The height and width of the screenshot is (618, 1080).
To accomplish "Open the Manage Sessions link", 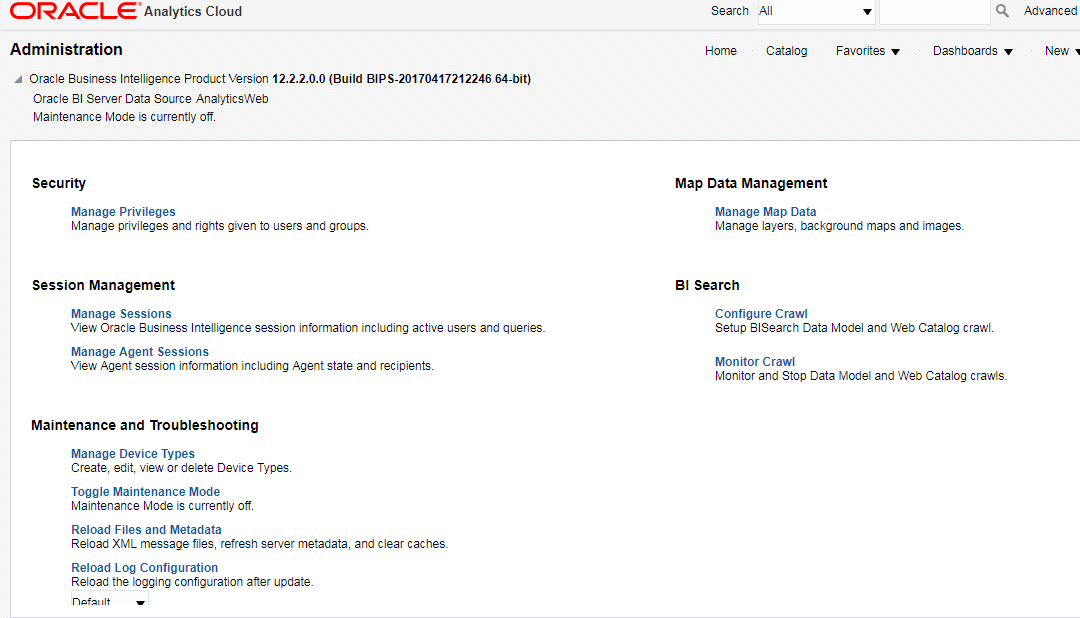I will 121,314.
